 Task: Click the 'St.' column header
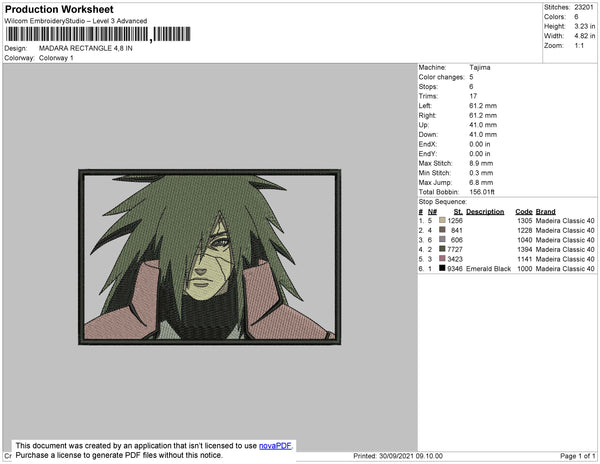458,212
